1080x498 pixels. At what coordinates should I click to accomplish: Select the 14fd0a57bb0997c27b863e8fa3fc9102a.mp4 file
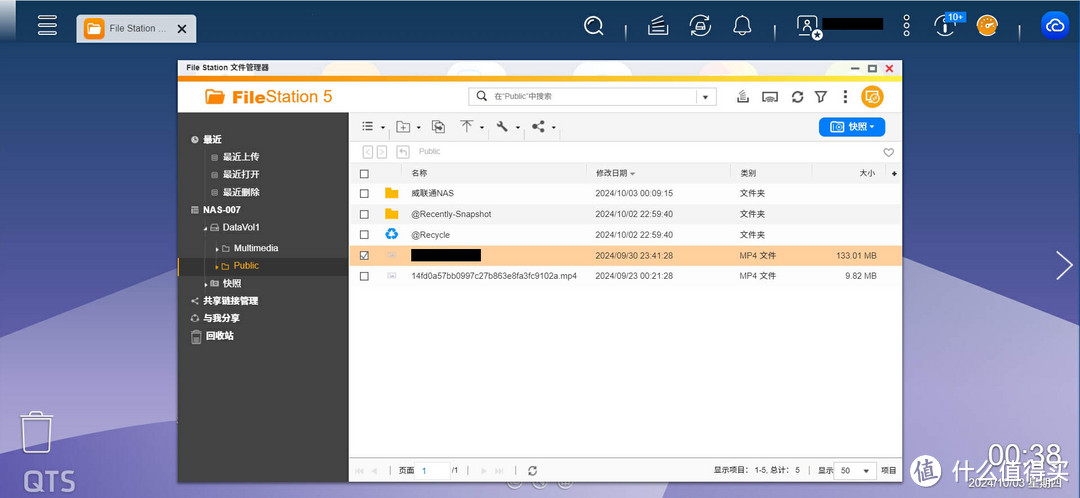coord(494,276)
